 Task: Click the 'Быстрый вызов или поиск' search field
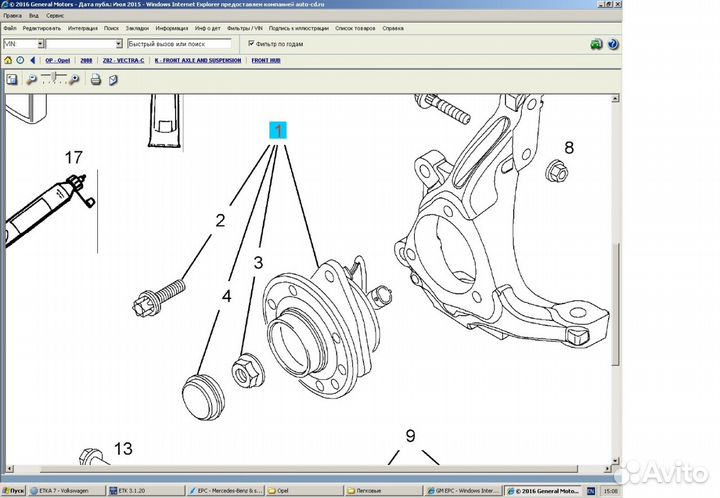(179, 44)
